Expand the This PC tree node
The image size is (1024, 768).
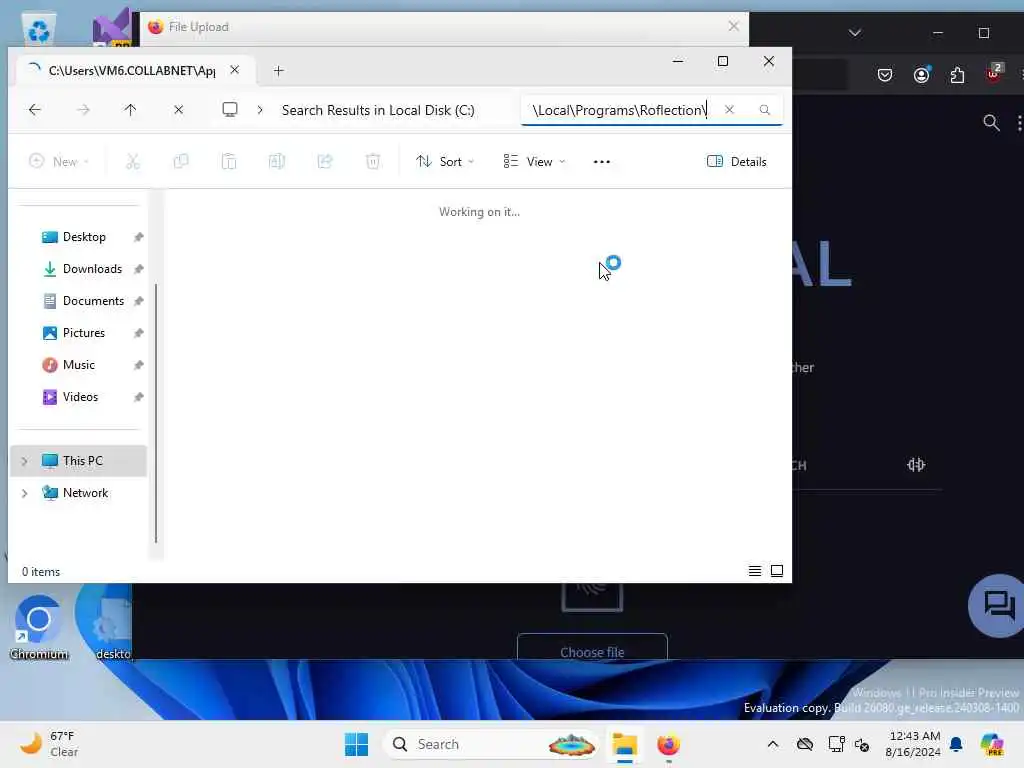(24, 461)
